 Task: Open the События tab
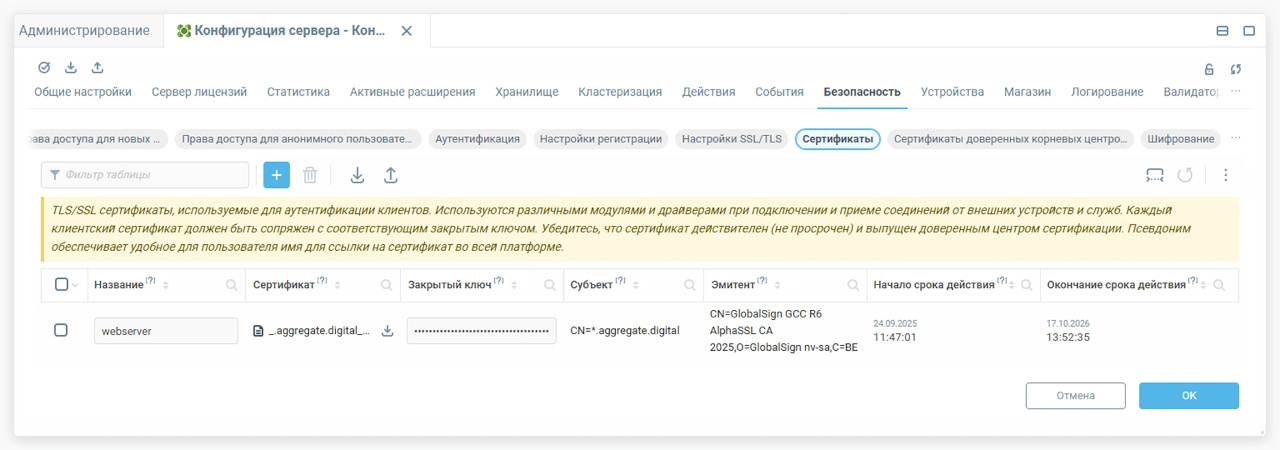point(779,91)
